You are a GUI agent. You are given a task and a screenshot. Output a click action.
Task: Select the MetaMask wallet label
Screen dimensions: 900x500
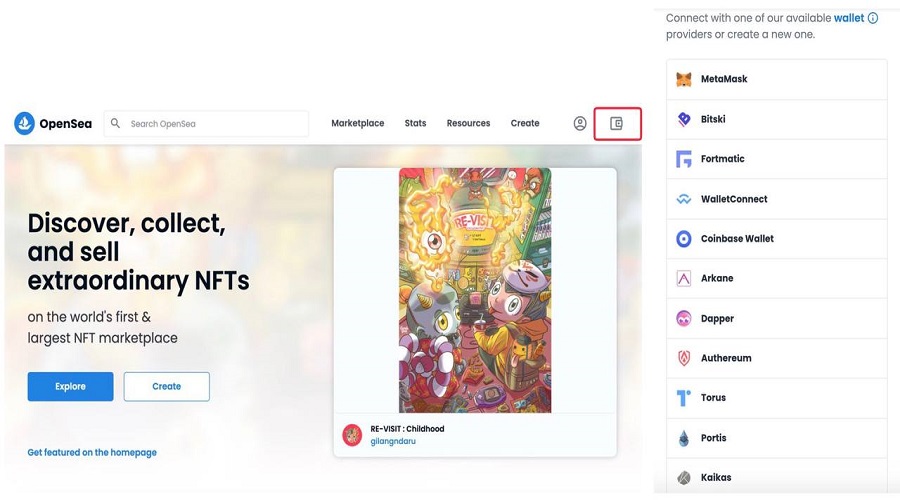(724, 79)
